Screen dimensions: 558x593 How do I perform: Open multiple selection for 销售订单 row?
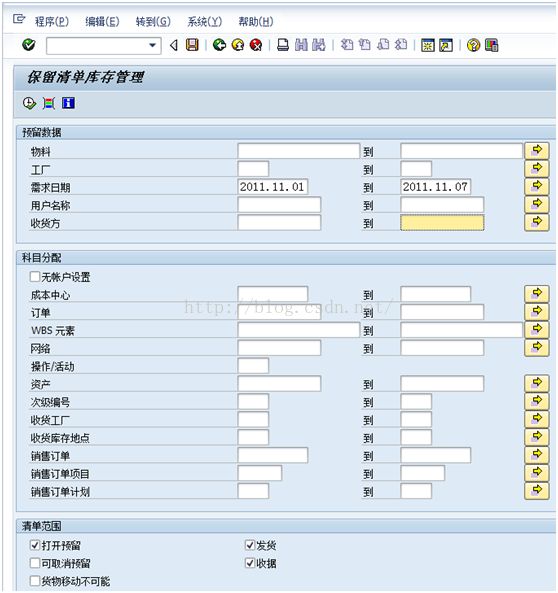(x=536, y=455)
